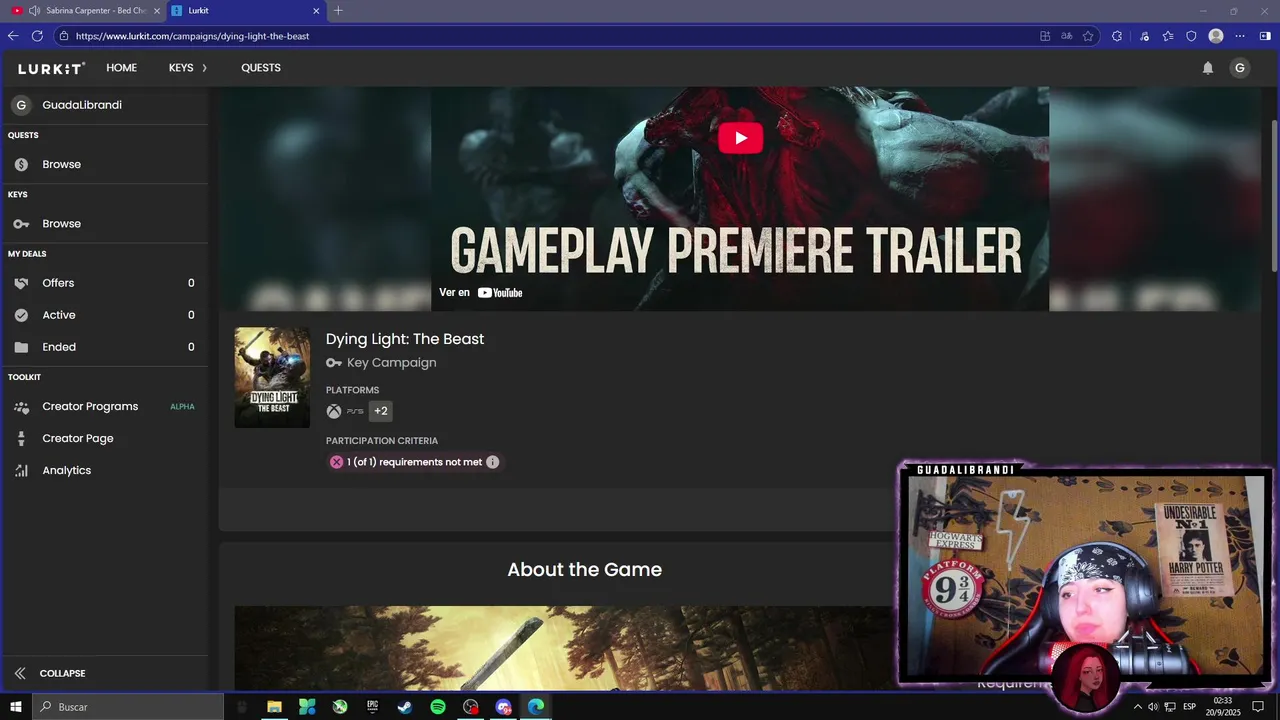The height and width of the screenshot is (720, 1280).
Task: Open Creator Programs in Toolkit
Action: (104, 407)
